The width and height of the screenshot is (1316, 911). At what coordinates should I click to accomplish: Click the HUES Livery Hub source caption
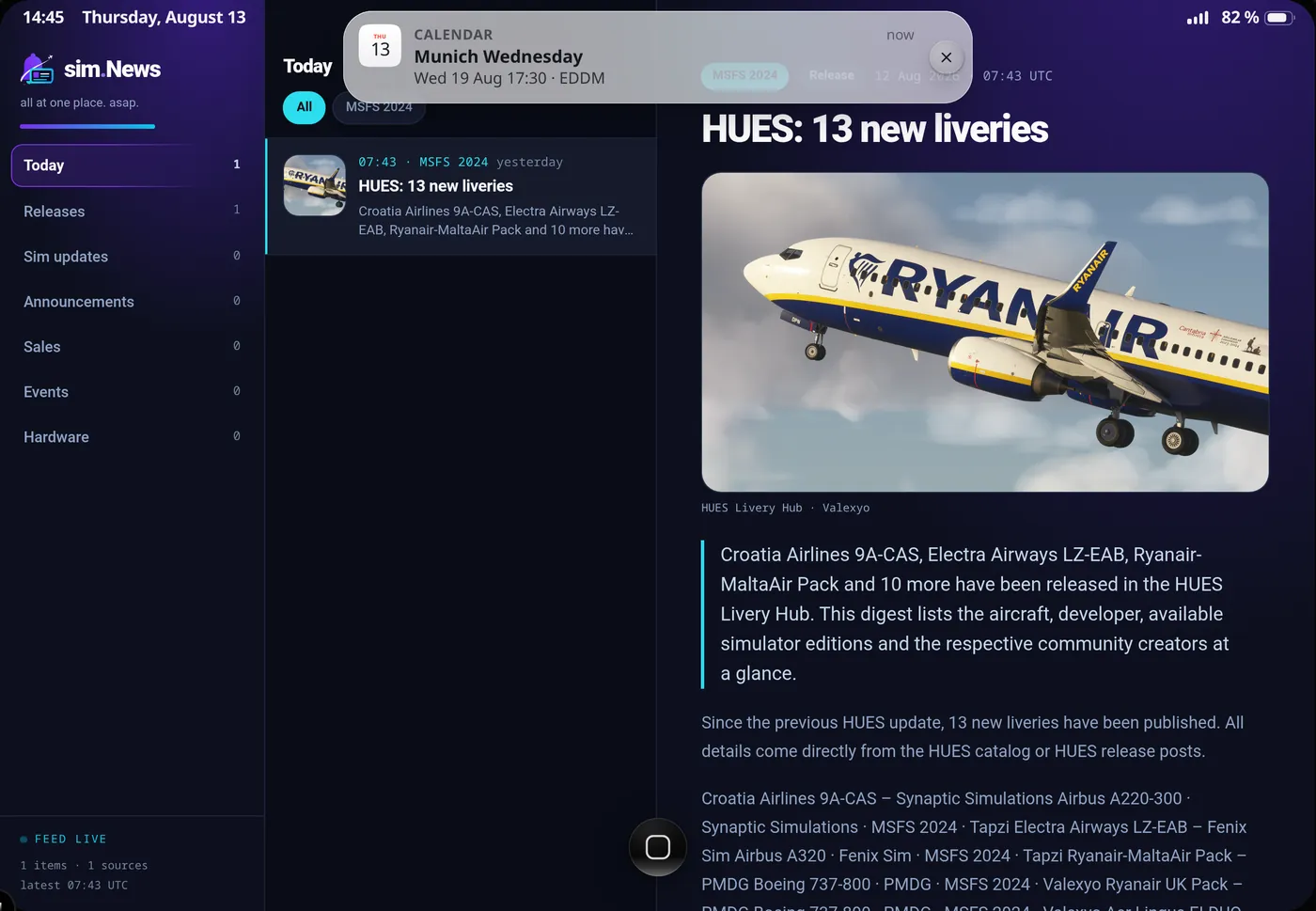751,508
